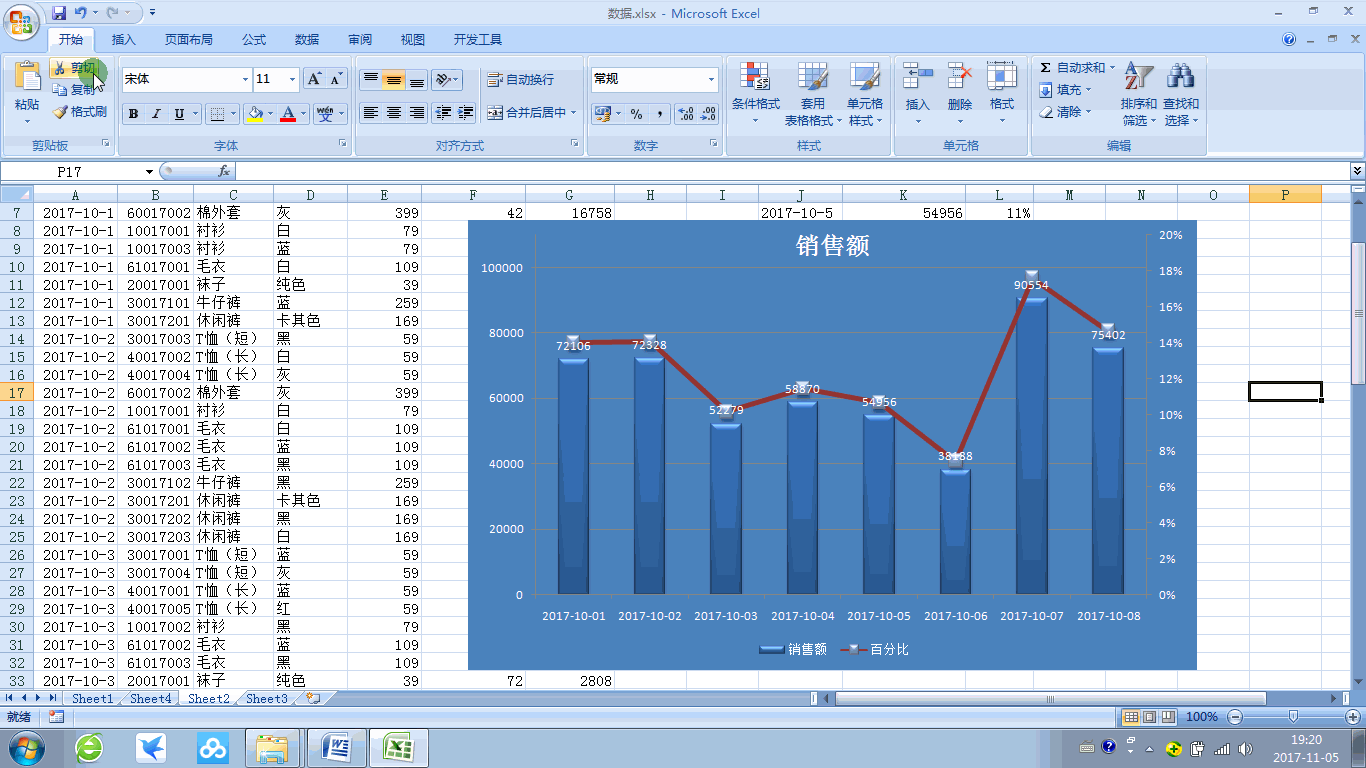
Task: Open the font size dropdown
Action: pyautogui.click(x=293, y=79)
